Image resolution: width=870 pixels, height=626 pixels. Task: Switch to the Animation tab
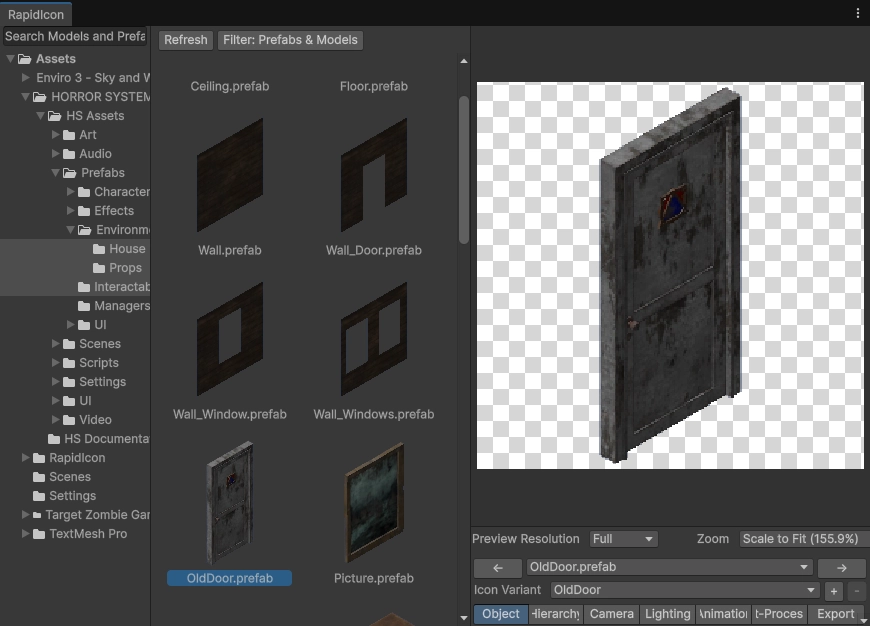[724, 614]
